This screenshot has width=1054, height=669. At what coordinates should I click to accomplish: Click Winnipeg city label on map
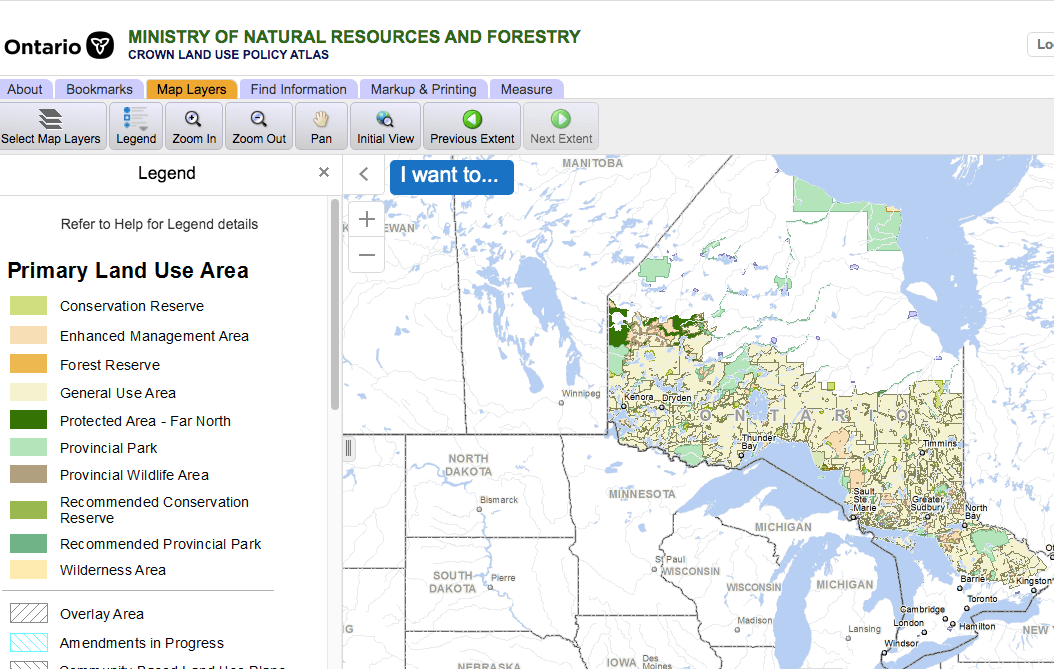pyautogui.click(x=581, y=393)
